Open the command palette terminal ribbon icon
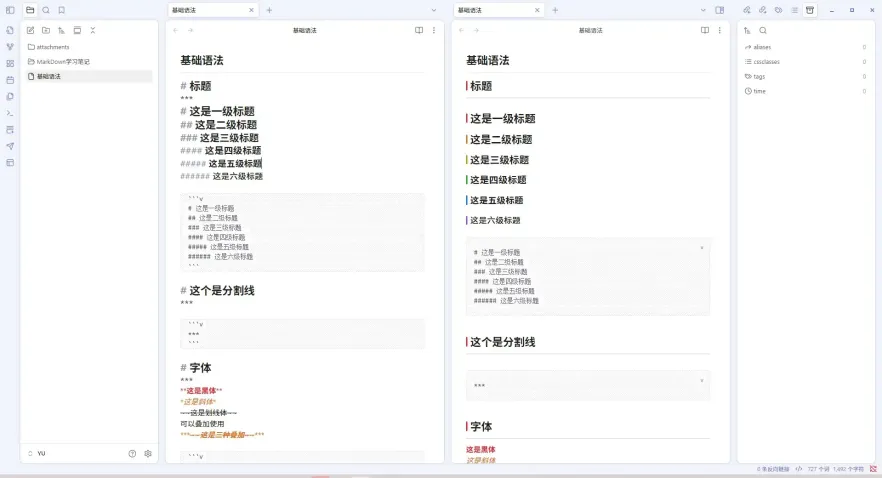Image resolution: width=882 pixels, height=478 pixels. point(10,113)
